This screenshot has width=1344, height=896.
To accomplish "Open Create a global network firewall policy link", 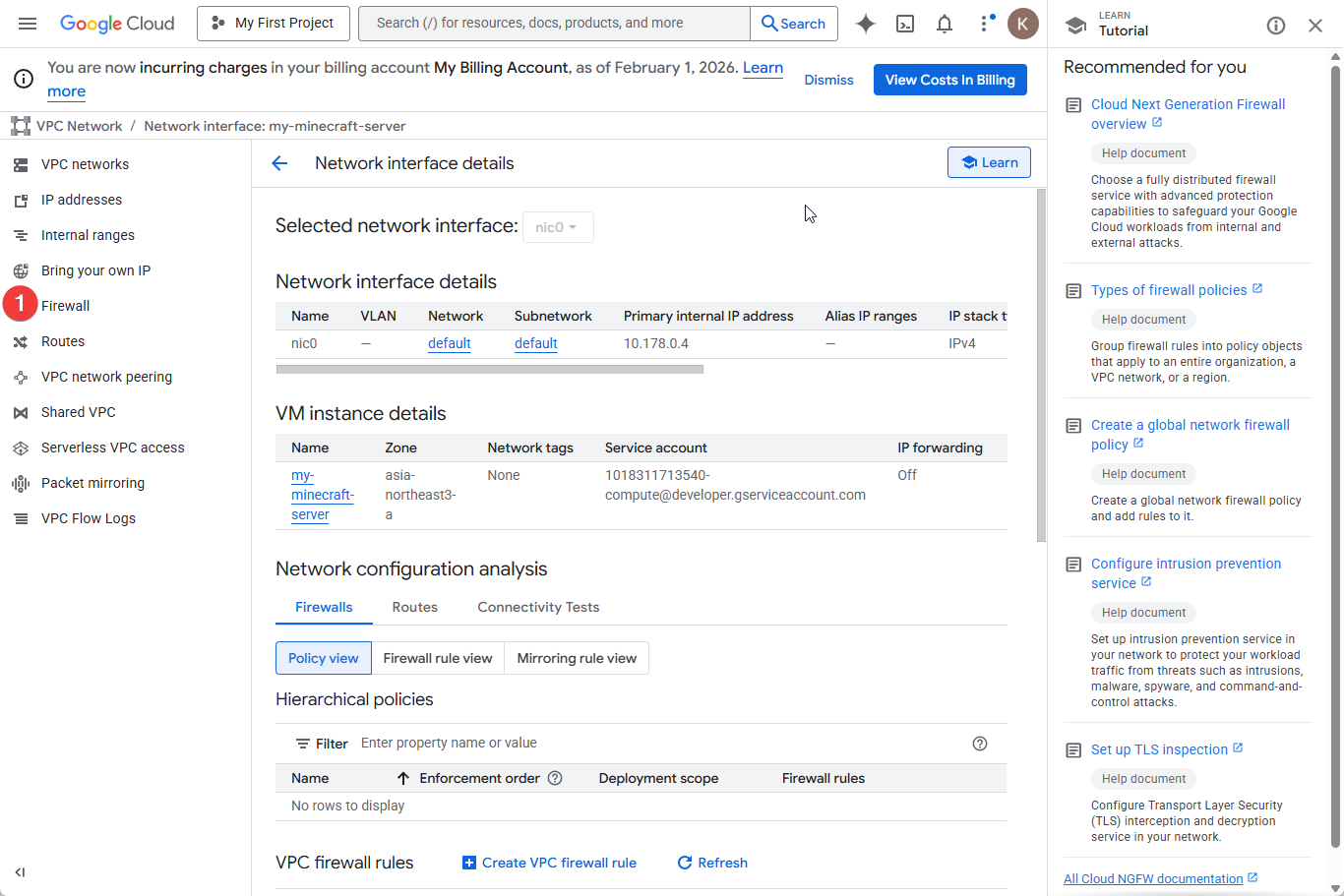I will pyautogui.click(x=1191, y=435).
